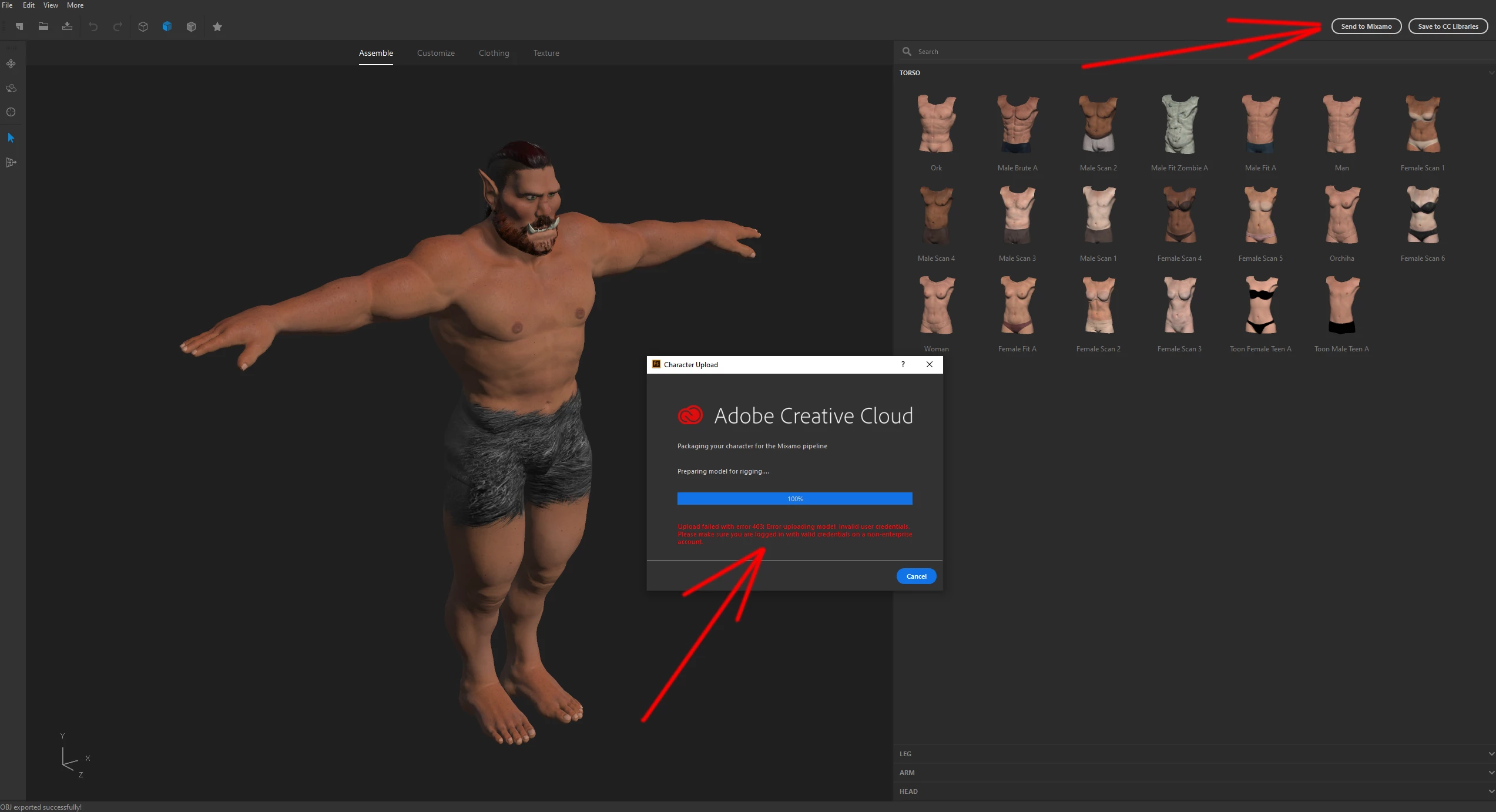Click the Open folder toolbar icon
Viewport: 1496px width, 812px height.
click(x=43, y=26)
